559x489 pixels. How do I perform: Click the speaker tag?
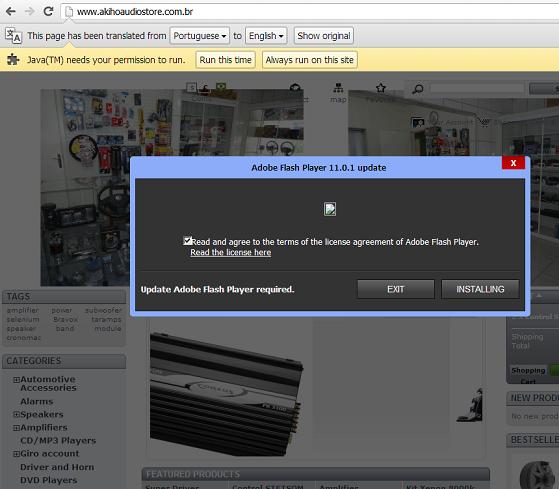click(21, 328)
